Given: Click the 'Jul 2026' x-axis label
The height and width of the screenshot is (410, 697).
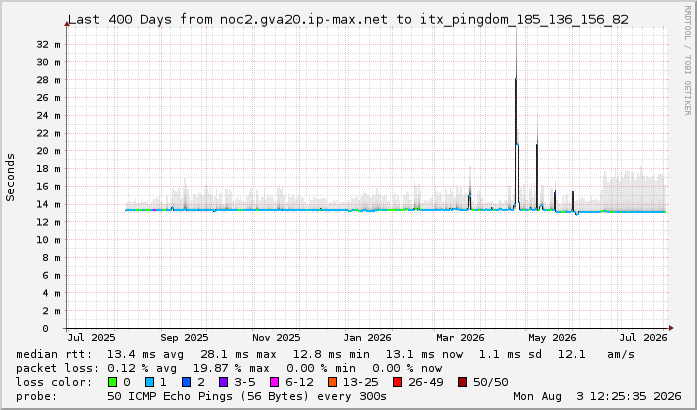Looking at the screenshot, I should coord(644,338).
